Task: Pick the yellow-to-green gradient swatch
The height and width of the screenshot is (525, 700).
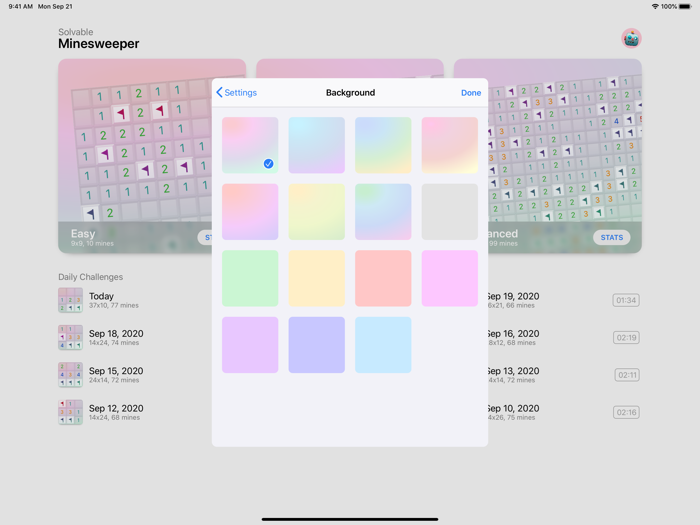Action: (x=317, y=212)
